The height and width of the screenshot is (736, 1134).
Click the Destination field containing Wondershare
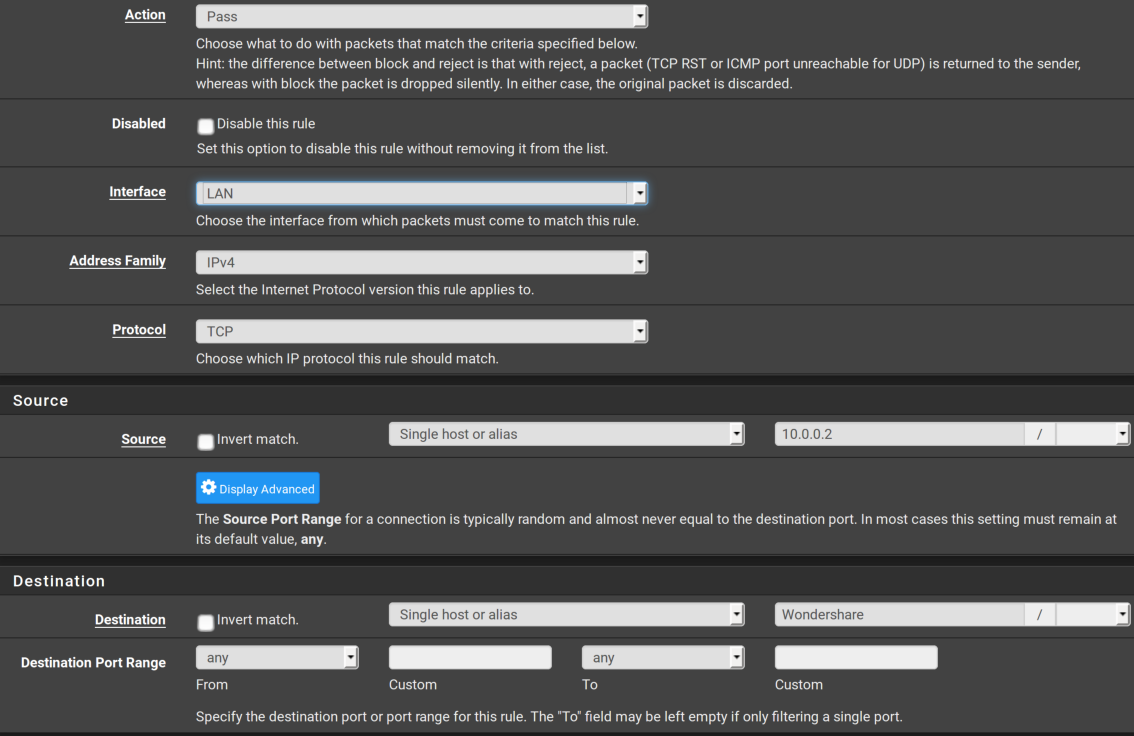898,614
